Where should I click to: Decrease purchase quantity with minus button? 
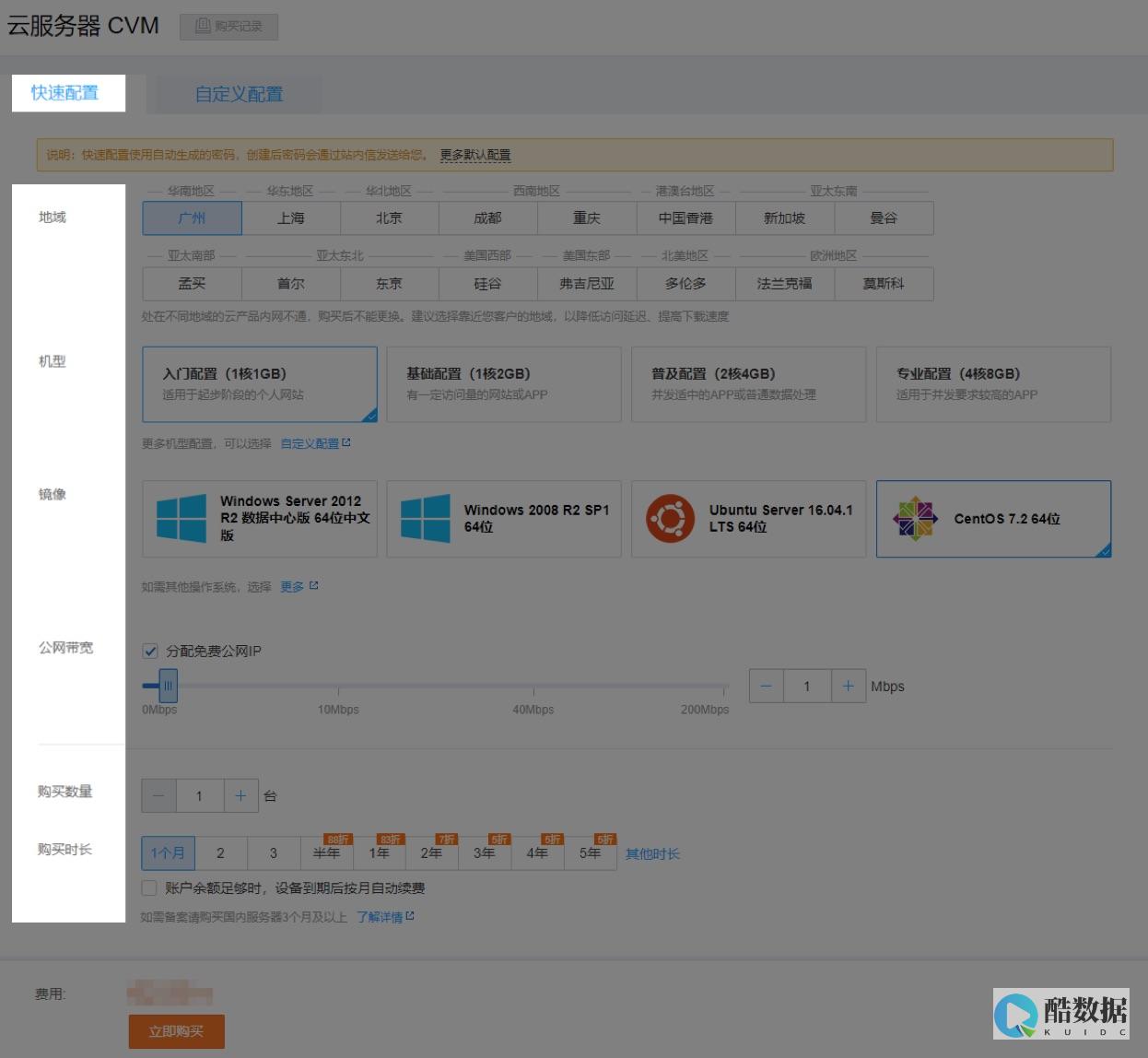pos(158,795)
